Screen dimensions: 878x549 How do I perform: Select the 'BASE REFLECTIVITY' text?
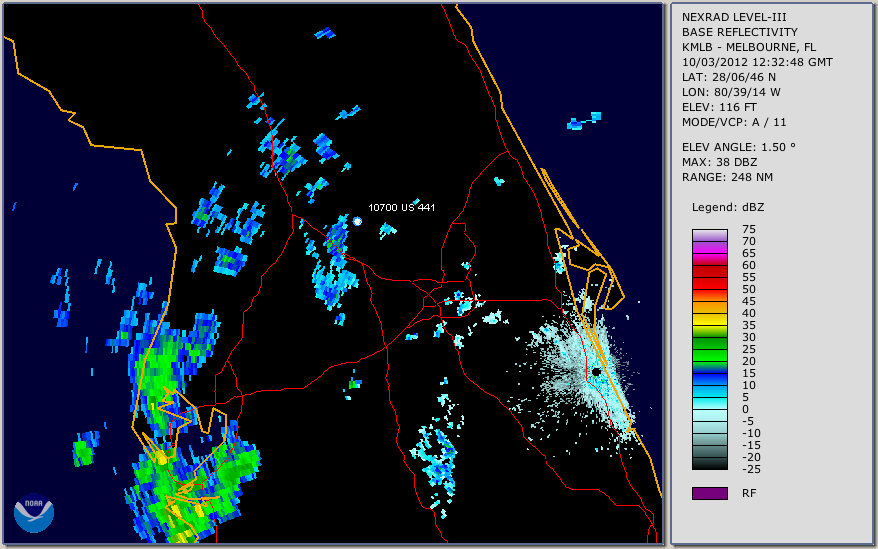pos(740,32)
